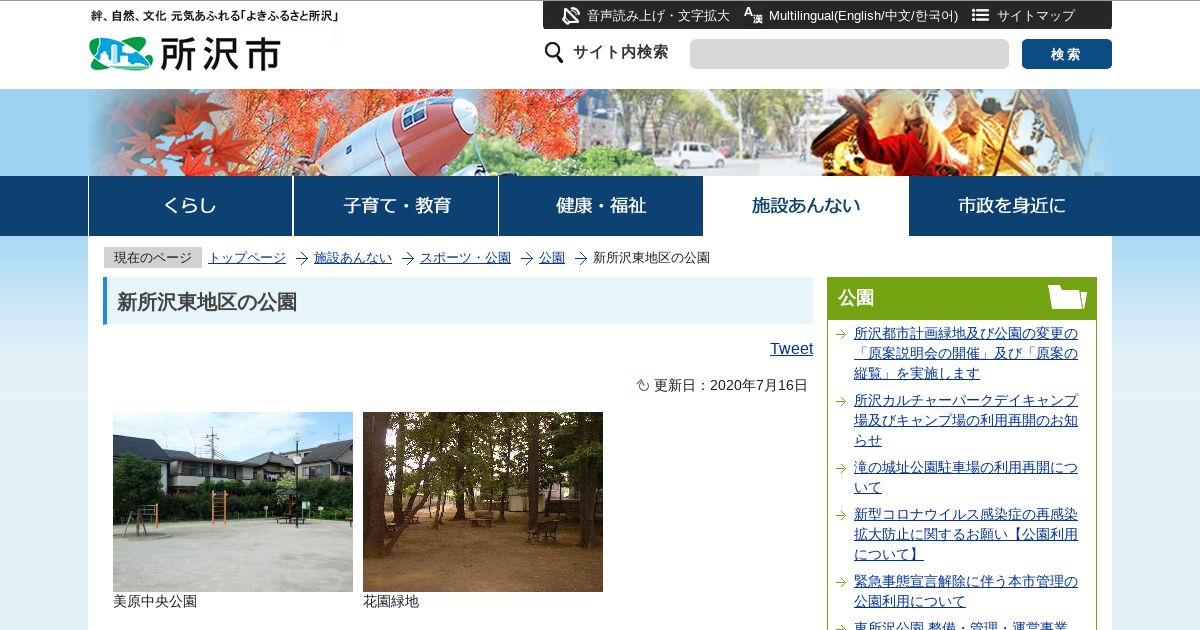The image size is (1200, 630).
Task: Open the 子育て・教育 navigation tab
Action: pos(396,206)
